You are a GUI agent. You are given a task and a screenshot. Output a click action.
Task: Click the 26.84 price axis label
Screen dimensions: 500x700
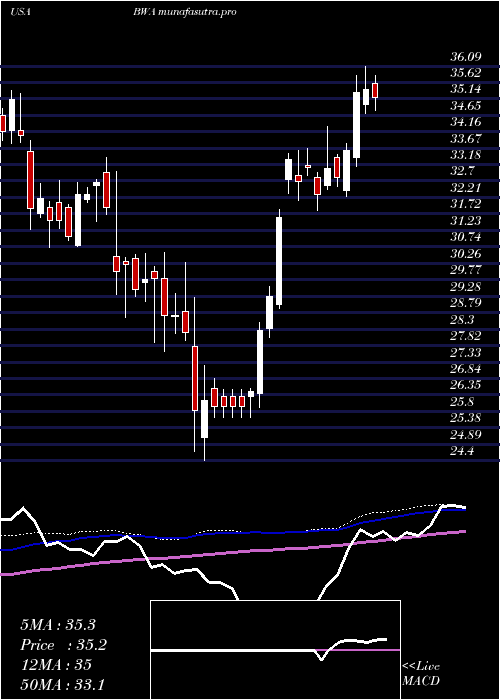(465, 369)
